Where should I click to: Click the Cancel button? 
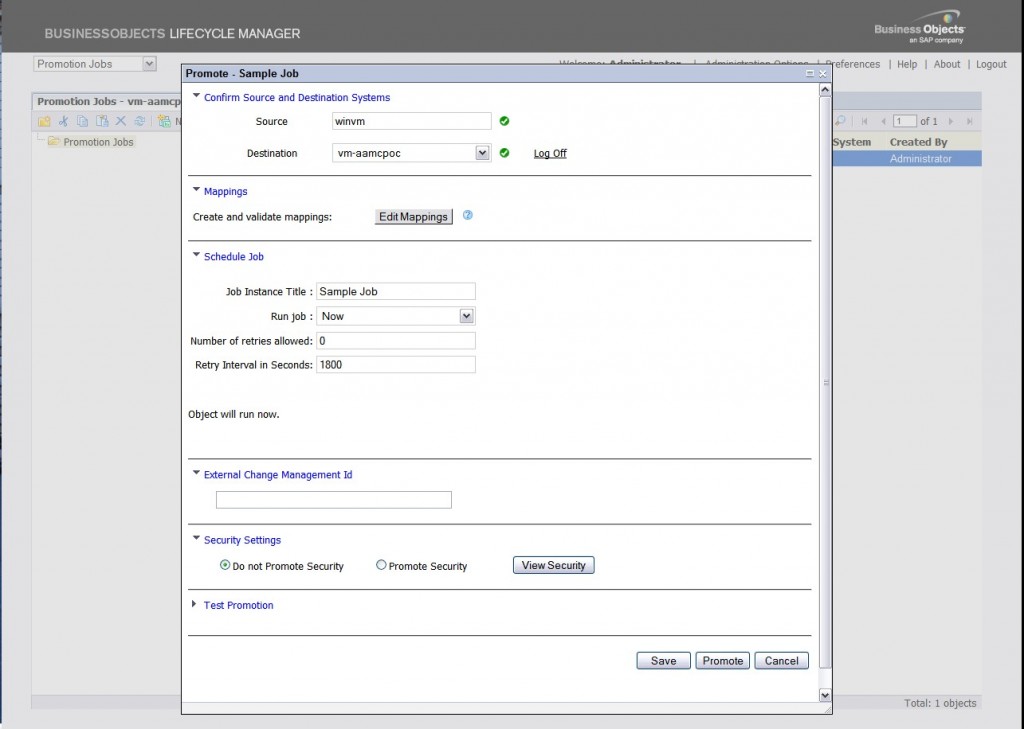pos(782,660)
